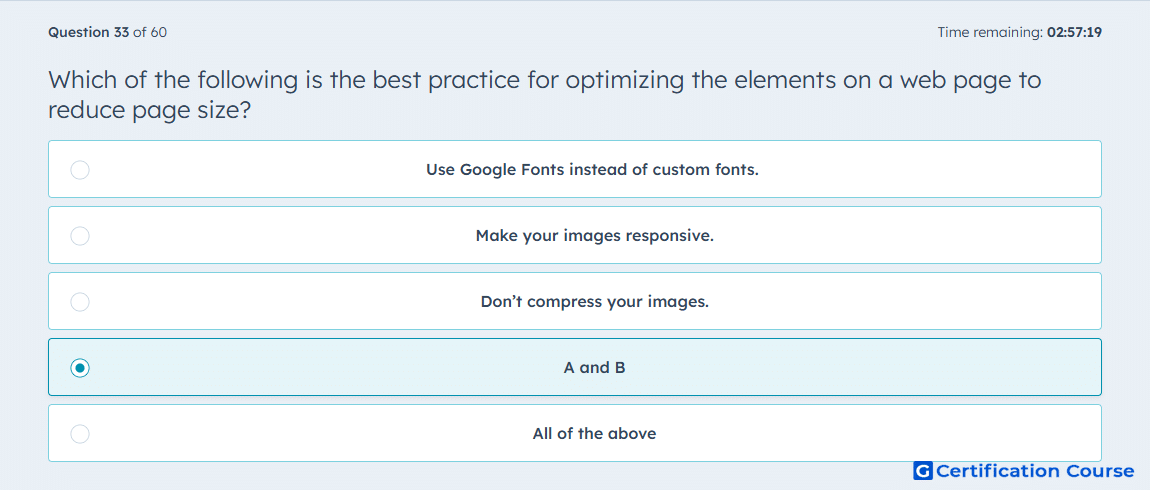Click the 02:57:19 countdown timer value
This screenshot has height=490, width=1150.
1074,32
